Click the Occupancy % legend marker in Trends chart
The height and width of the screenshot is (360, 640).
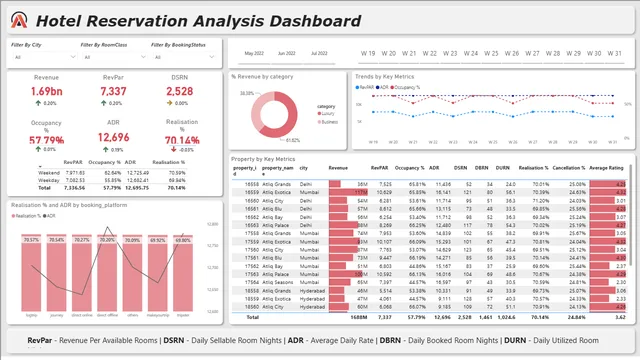point(392,87)
